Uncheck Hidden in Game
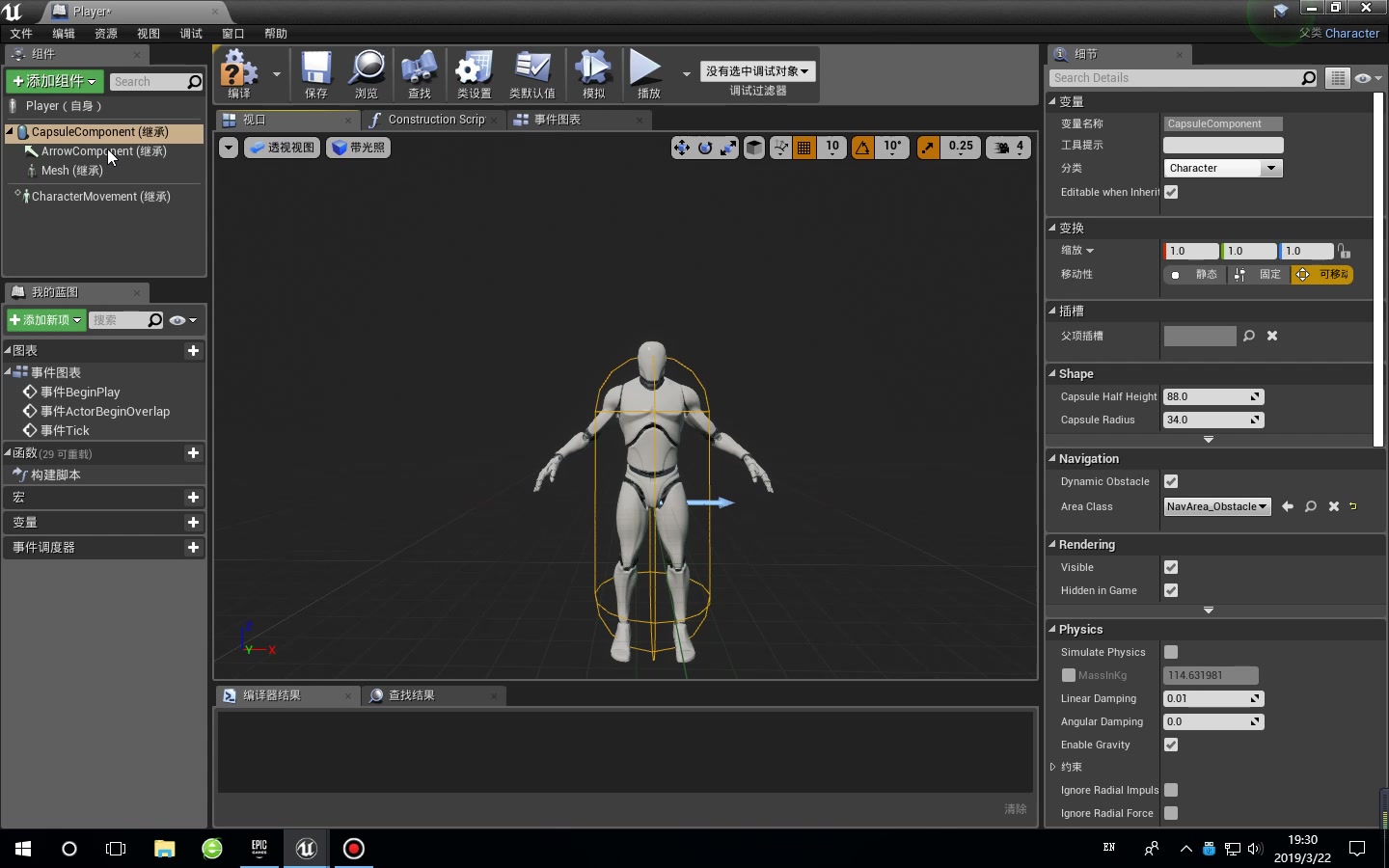 pos(1170,590)
